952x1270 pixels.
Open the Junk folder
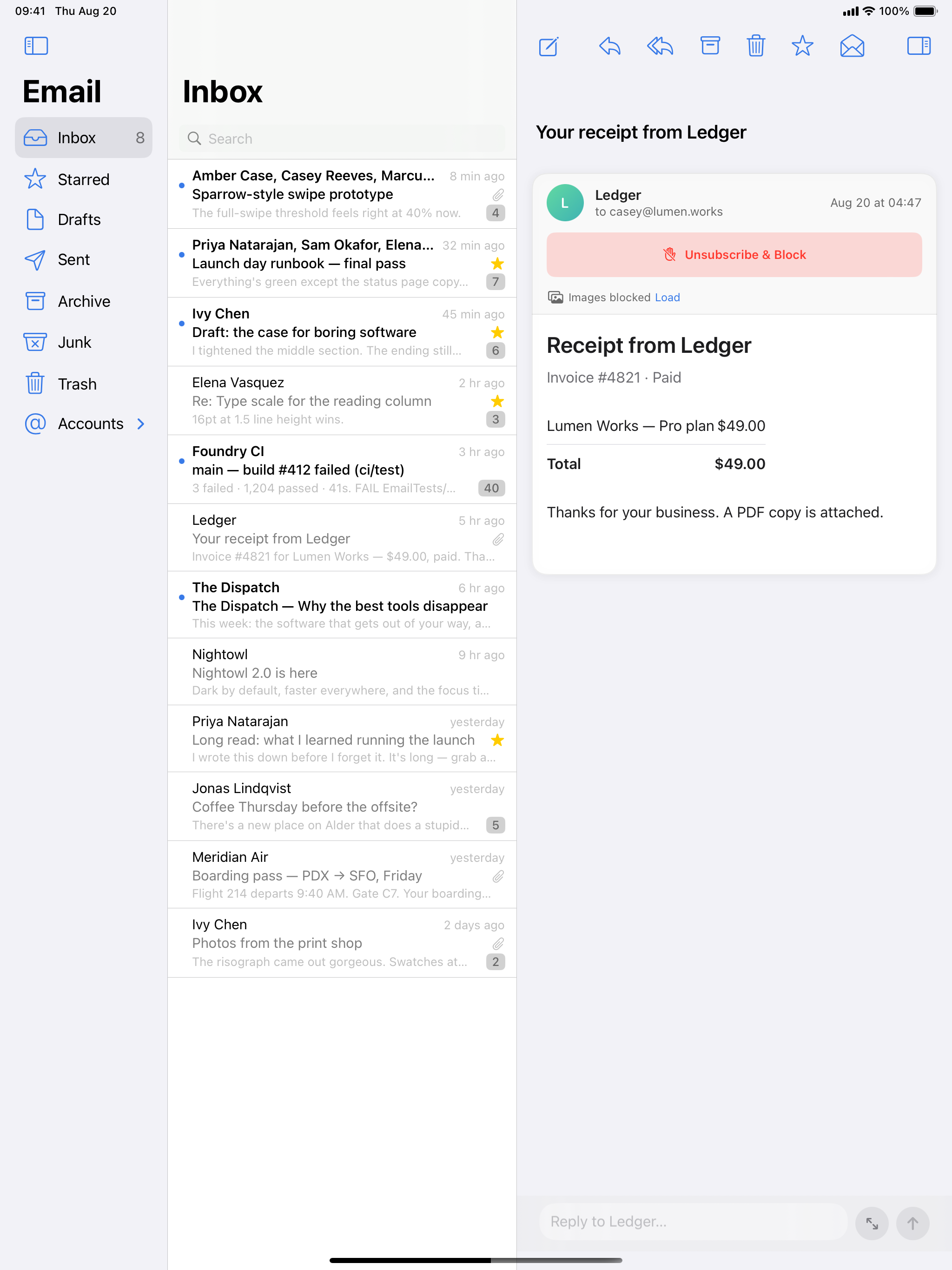pos(84,342)
